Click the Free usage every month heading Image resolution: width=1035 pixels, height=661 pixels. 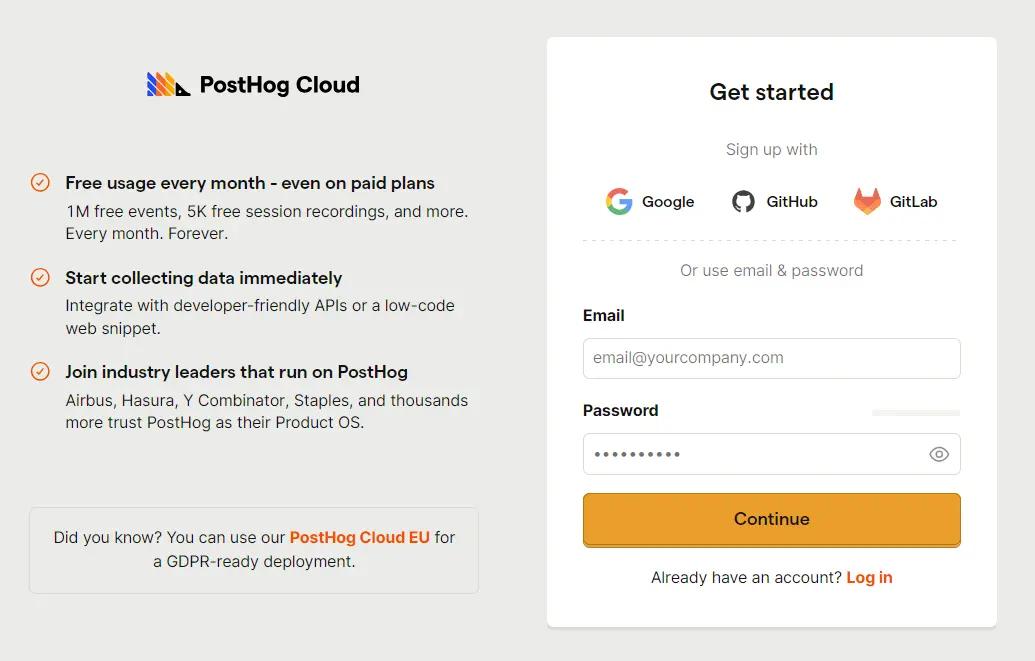[250, 183]
